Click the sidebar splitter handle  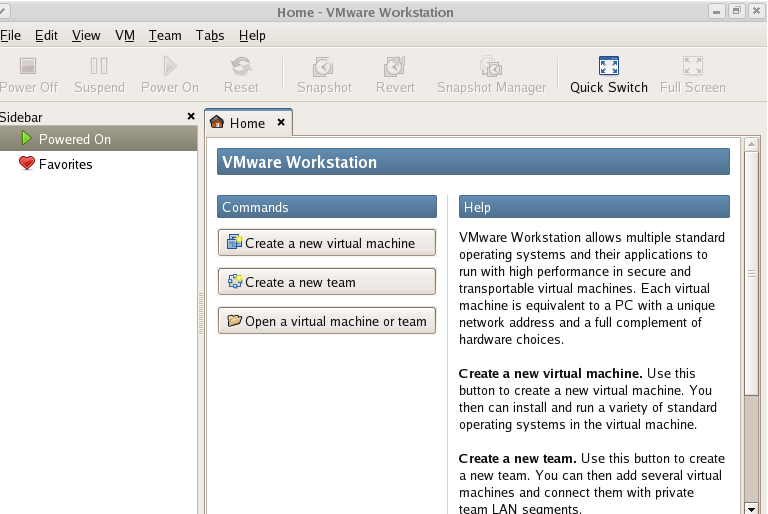[x=201, y=314]
